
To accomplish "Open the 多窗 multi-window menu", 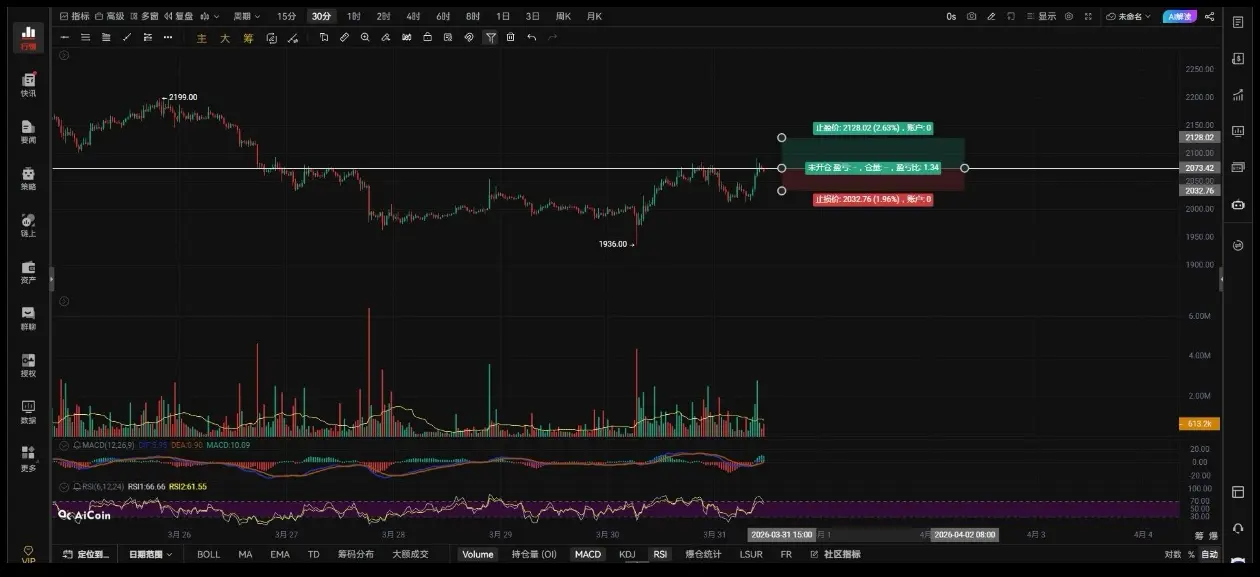I will pyautogui.click(x=144, y=16).
